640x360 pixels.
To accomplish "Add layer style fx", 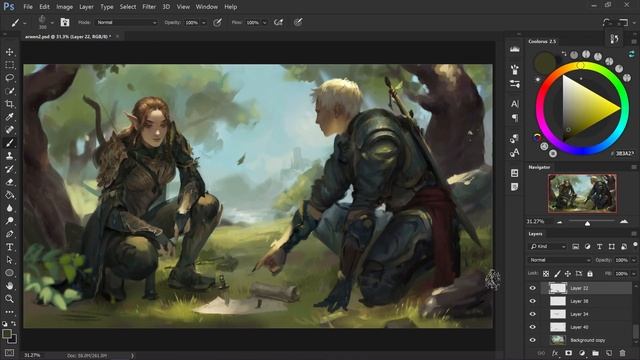I will [555, 353].
